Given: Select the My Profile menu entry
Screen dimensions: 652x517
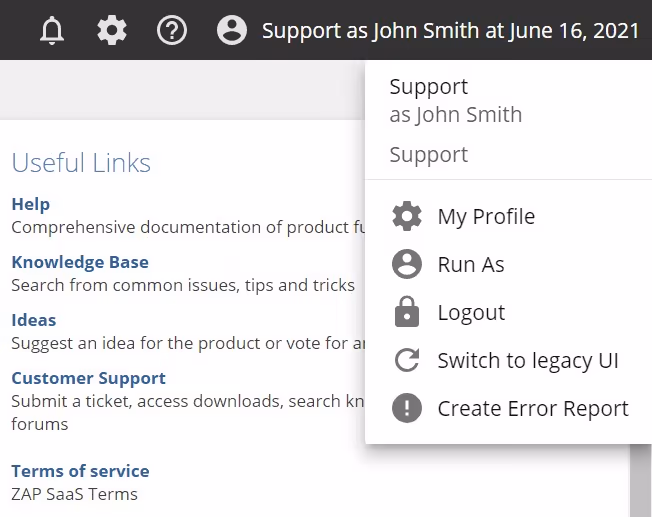Looking at the screenshot, I should coord(486,217).
